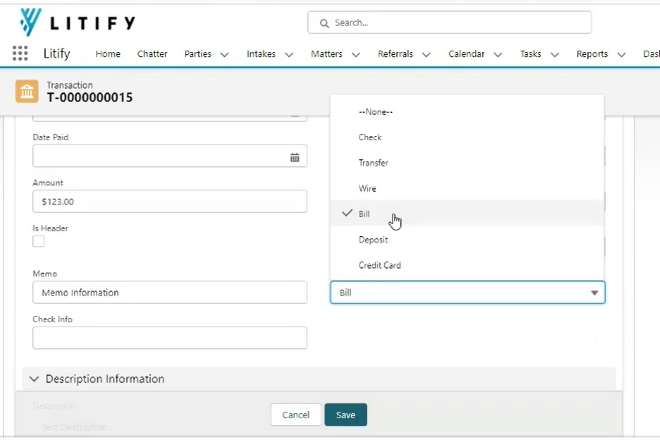The image size is (660, 440).
Task: Click the Save button
Action: tap(346, 415)
